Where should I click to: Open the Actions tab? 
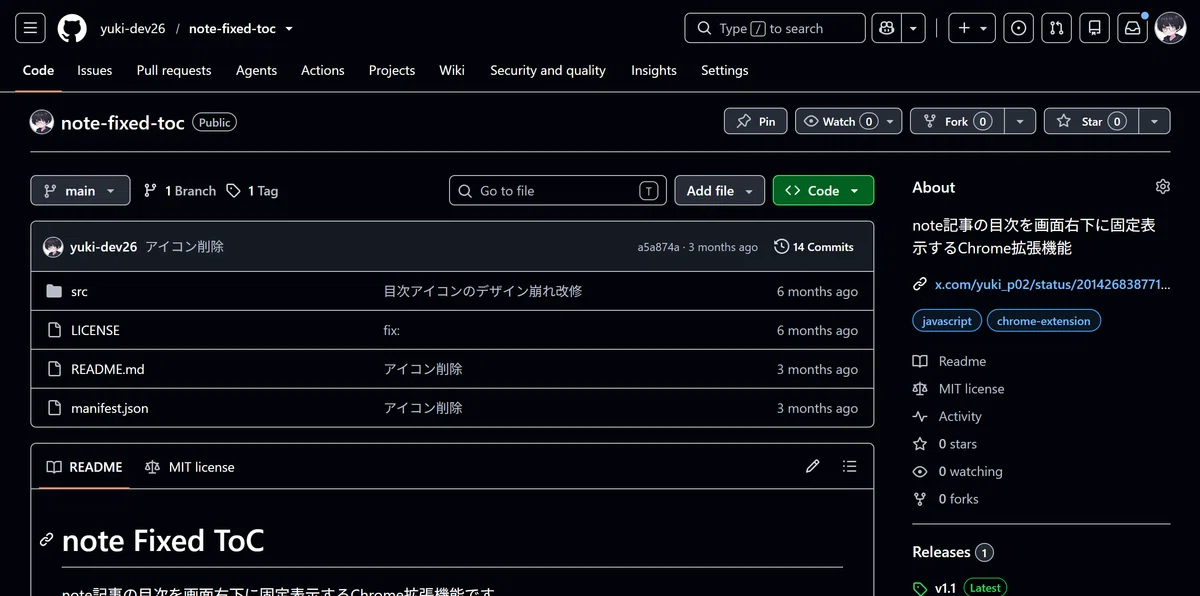click(323, 70)
